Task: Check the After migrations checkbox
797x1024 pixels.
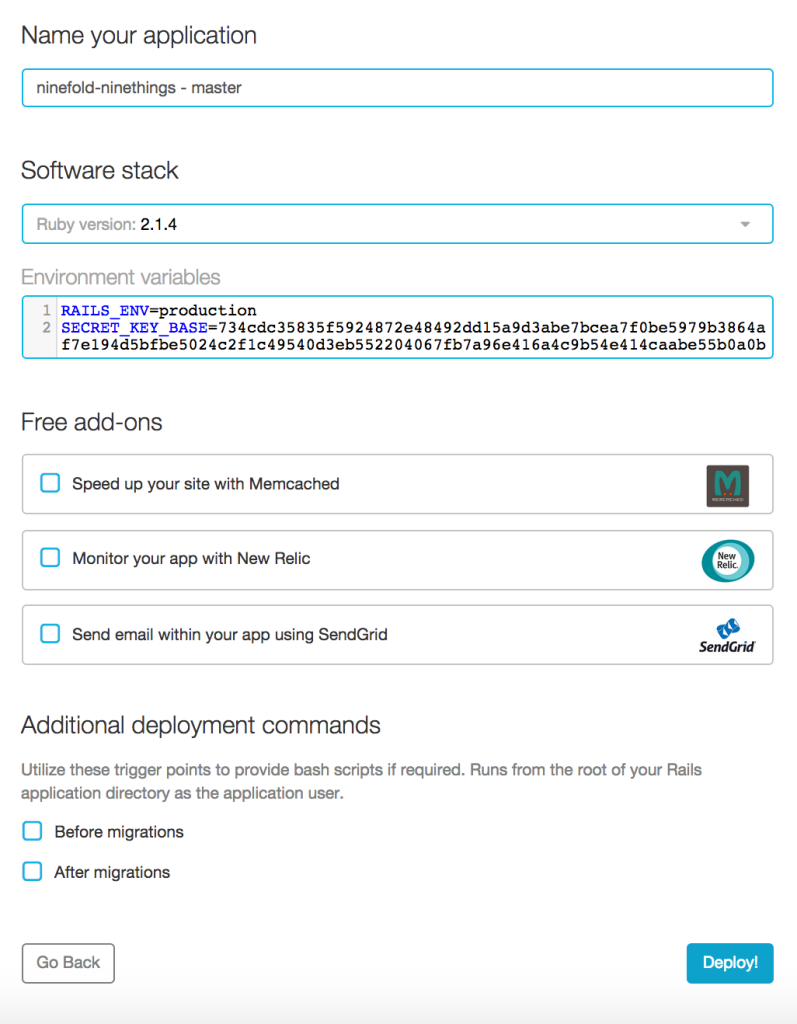Action: click(x=33, y=871)
